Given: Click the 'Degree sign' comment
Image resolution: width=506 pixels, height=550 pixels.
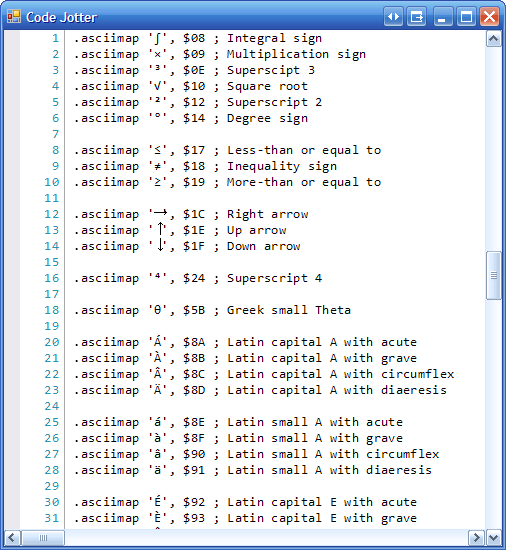Looking at the screenshot, I should (267, 119).
